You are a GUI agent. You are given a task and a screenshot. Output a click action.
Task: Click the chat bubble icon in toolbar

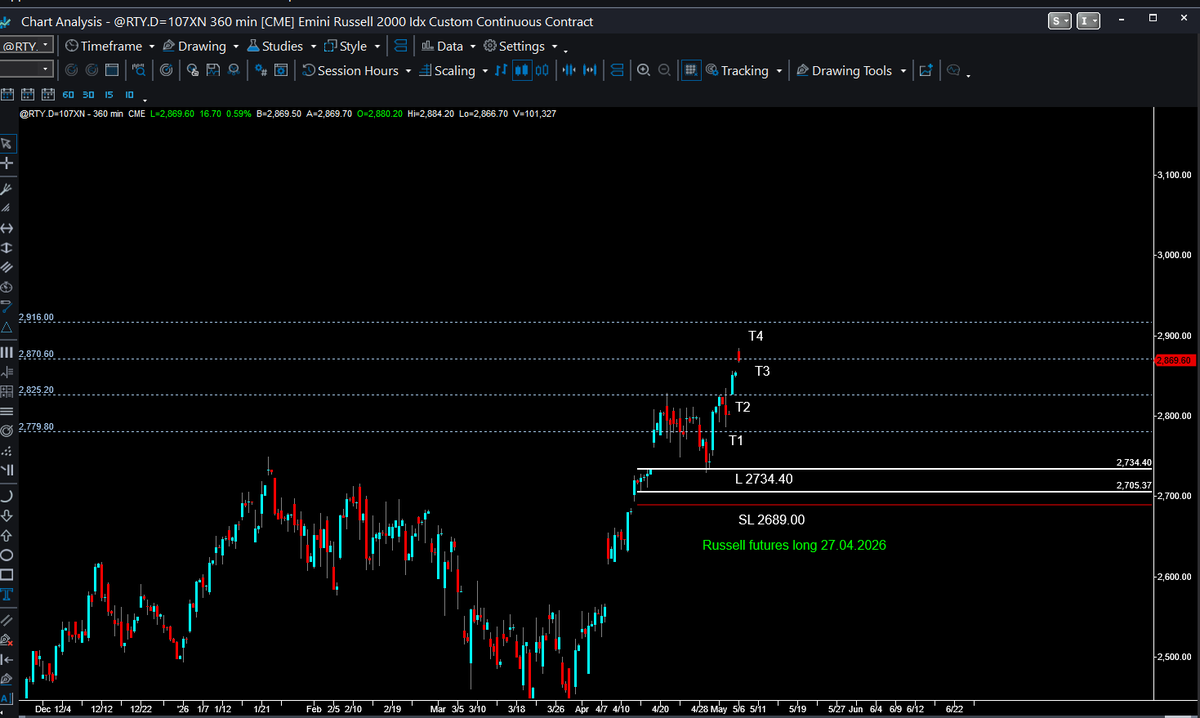tap(953, 71)
